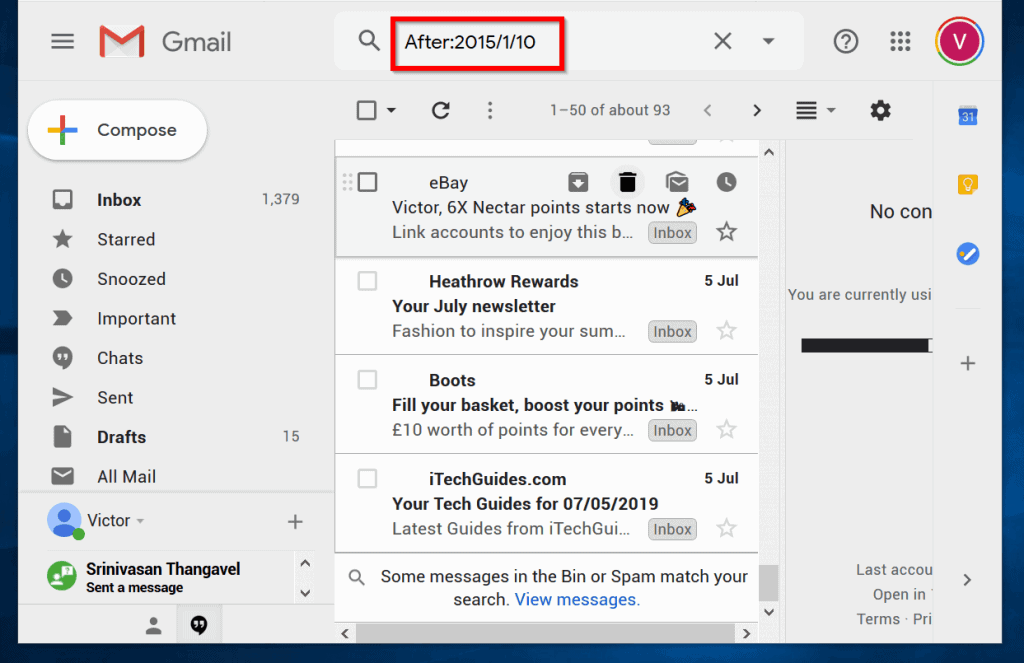
Task: Click Terms link in reading pane
Action: [878, 619]
